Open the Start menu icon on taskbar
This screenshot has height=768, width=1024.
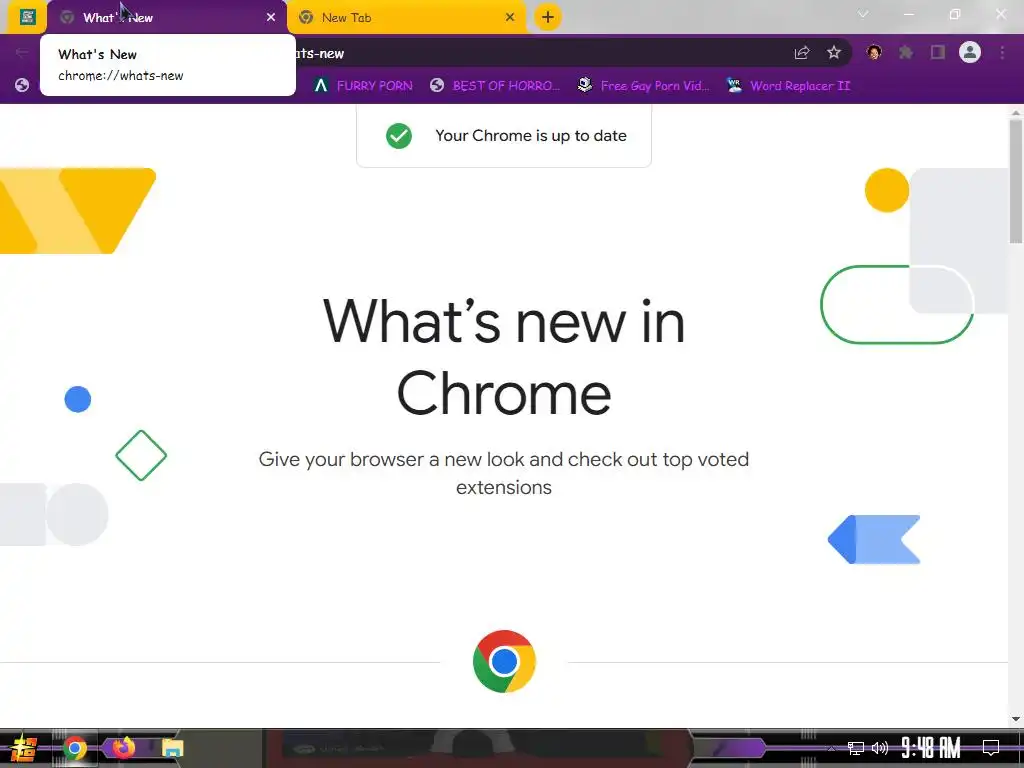[24, 748]
